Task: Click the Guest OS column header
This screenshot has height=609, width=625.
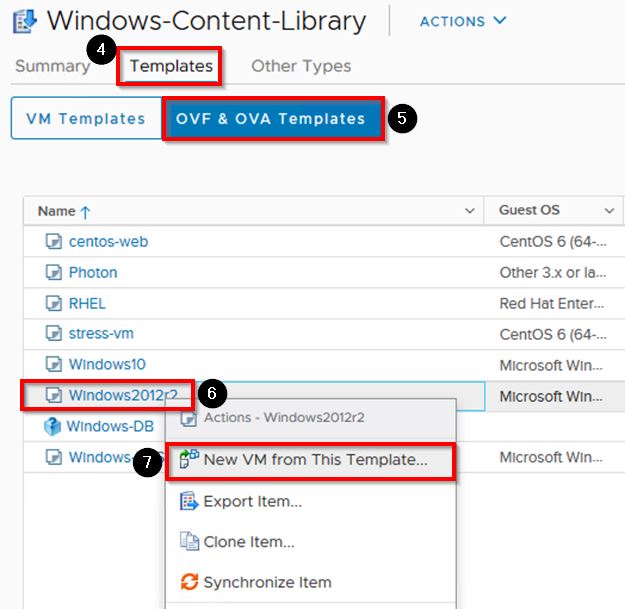Action: pyautogui.click(x=529, y=210)
